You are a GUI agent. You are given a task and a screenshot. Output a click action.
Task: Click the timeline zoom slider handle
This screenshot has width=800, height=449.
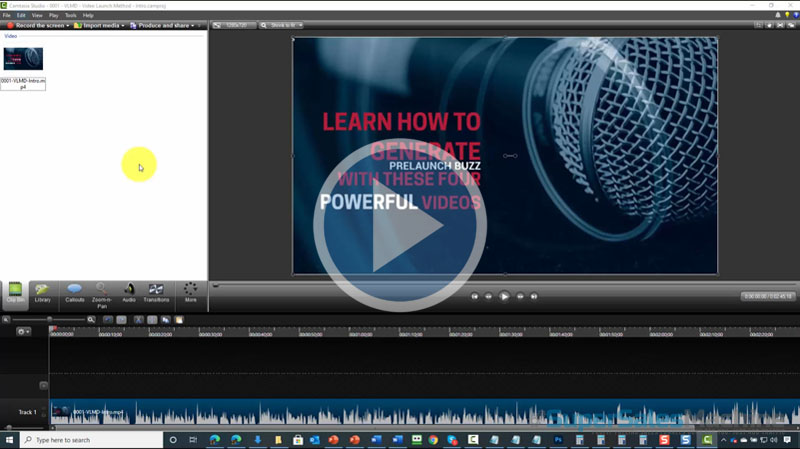[x=50, y=320]
